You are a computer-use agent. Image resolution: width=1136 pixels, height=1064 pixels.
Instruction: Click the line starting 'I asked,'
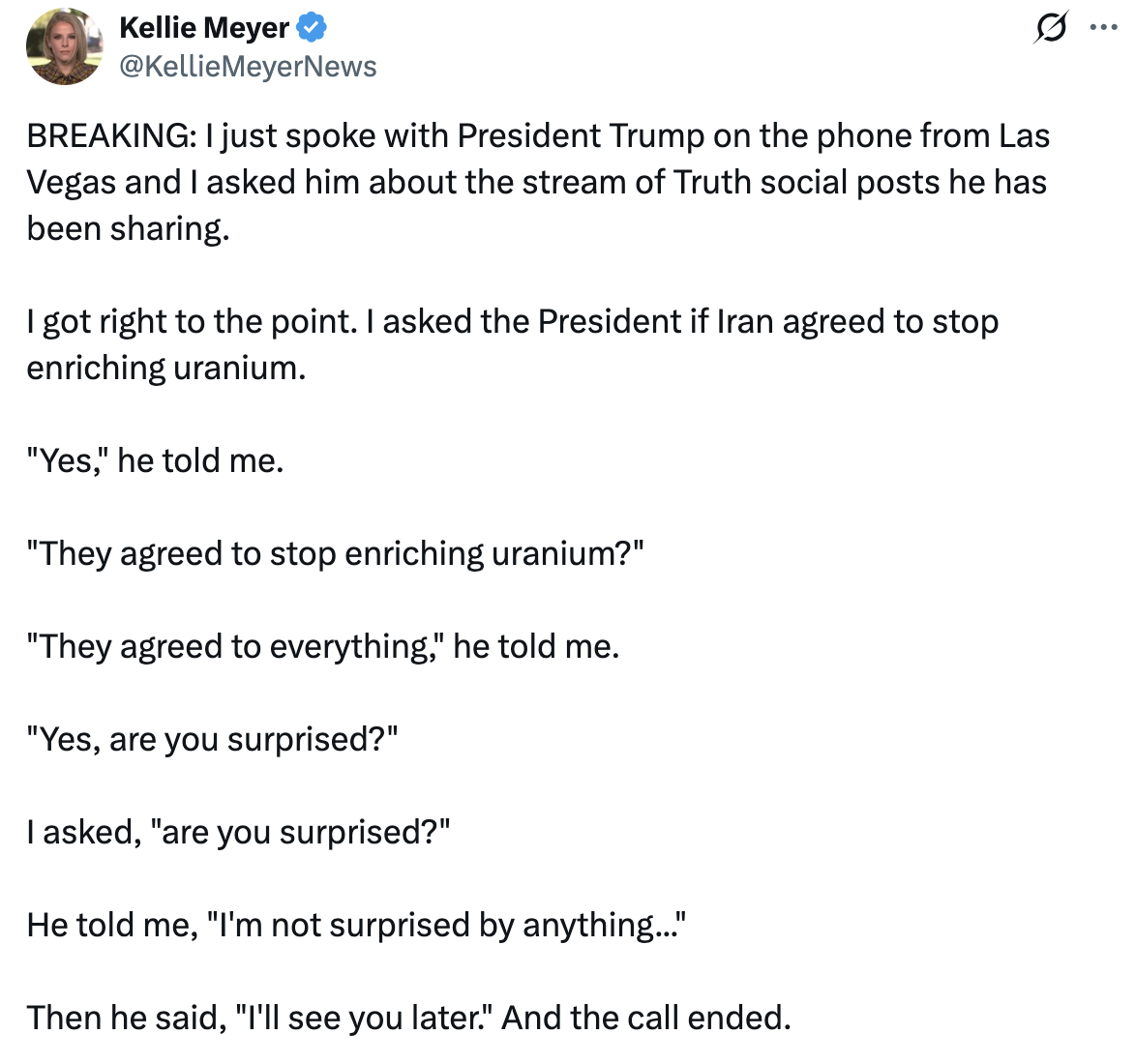pos(238,832)
